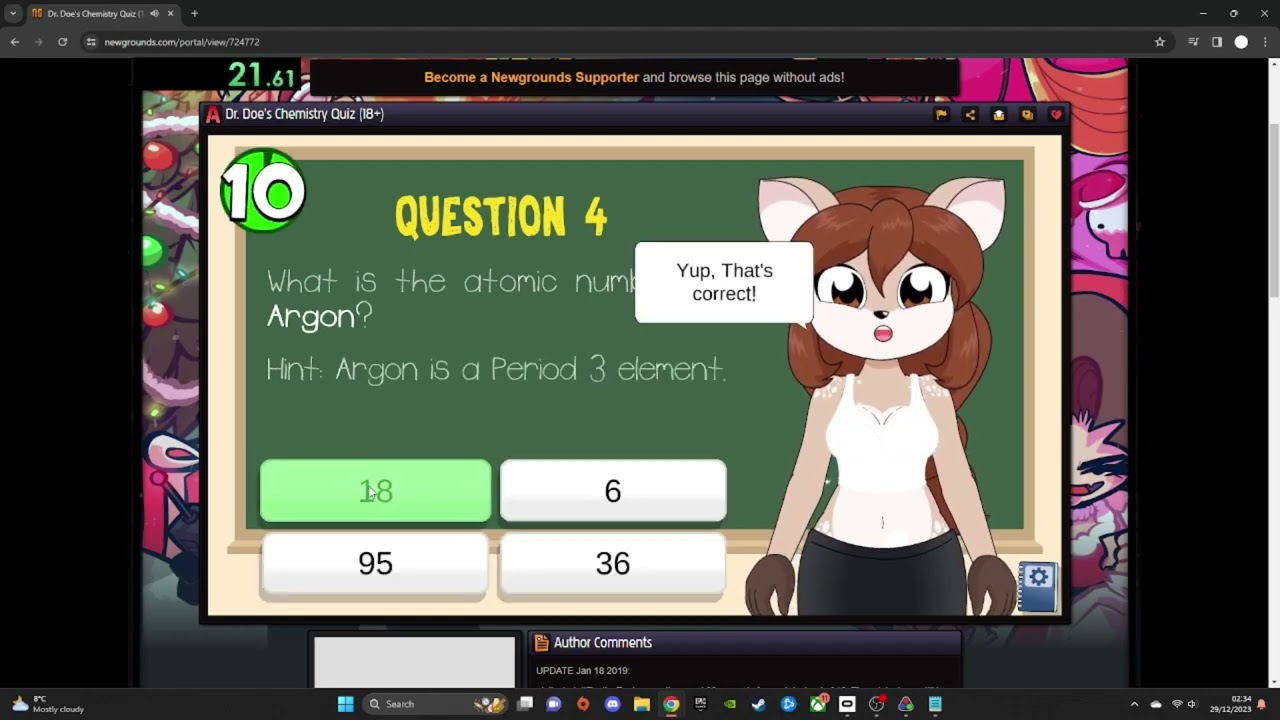Viewport: 1280px width, 720px height.
Task: Bookmark this page with the star icon
Action: pos(1160,42)
